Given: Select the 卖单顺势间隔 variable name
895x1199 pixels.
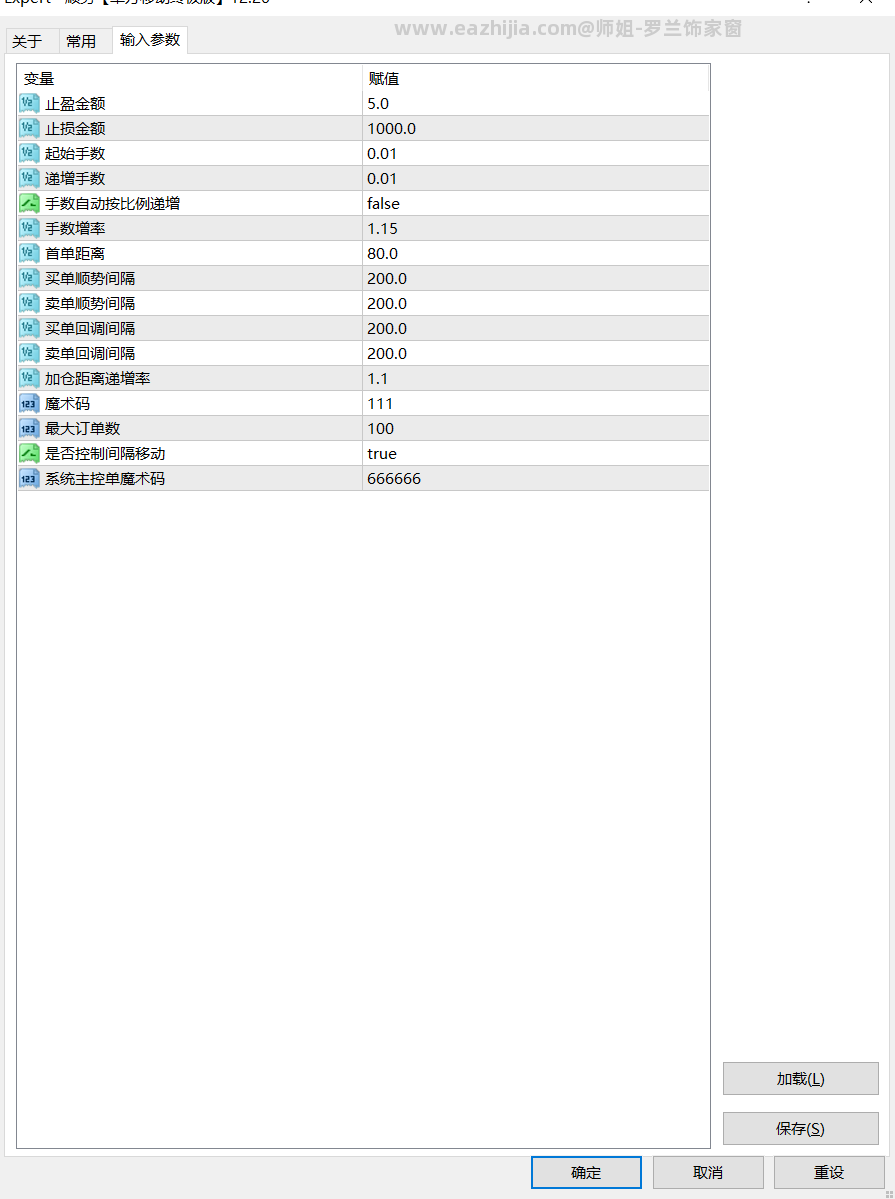Looking at the screenshot, I should [x=90, y=304].
